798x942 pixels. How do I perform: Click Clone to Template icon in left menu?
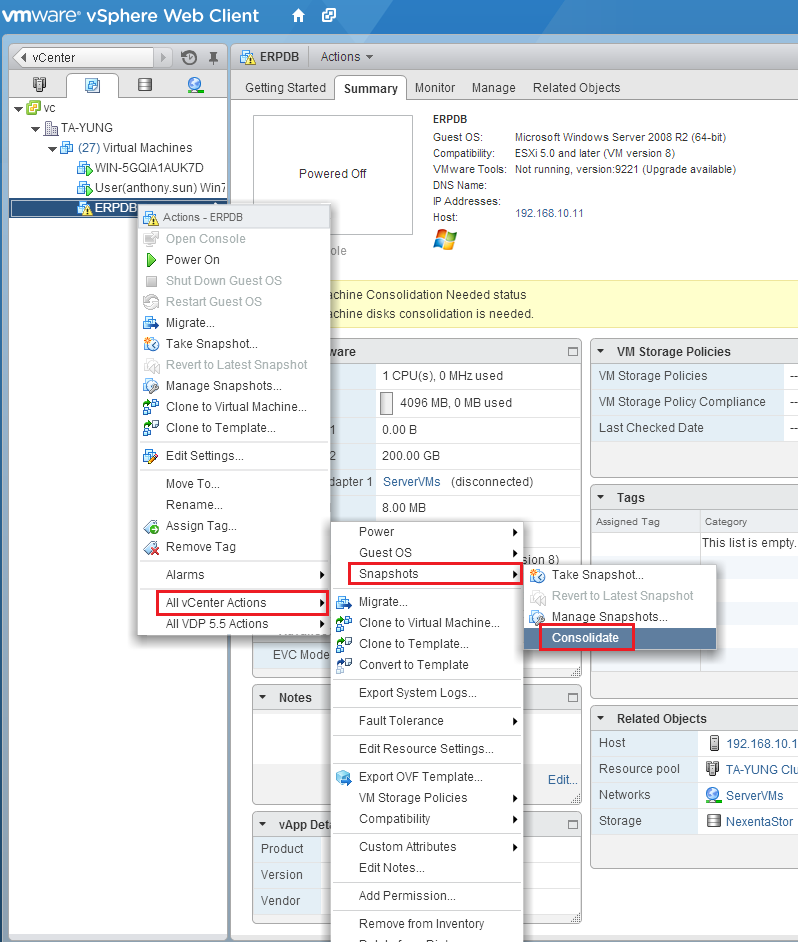151,428
